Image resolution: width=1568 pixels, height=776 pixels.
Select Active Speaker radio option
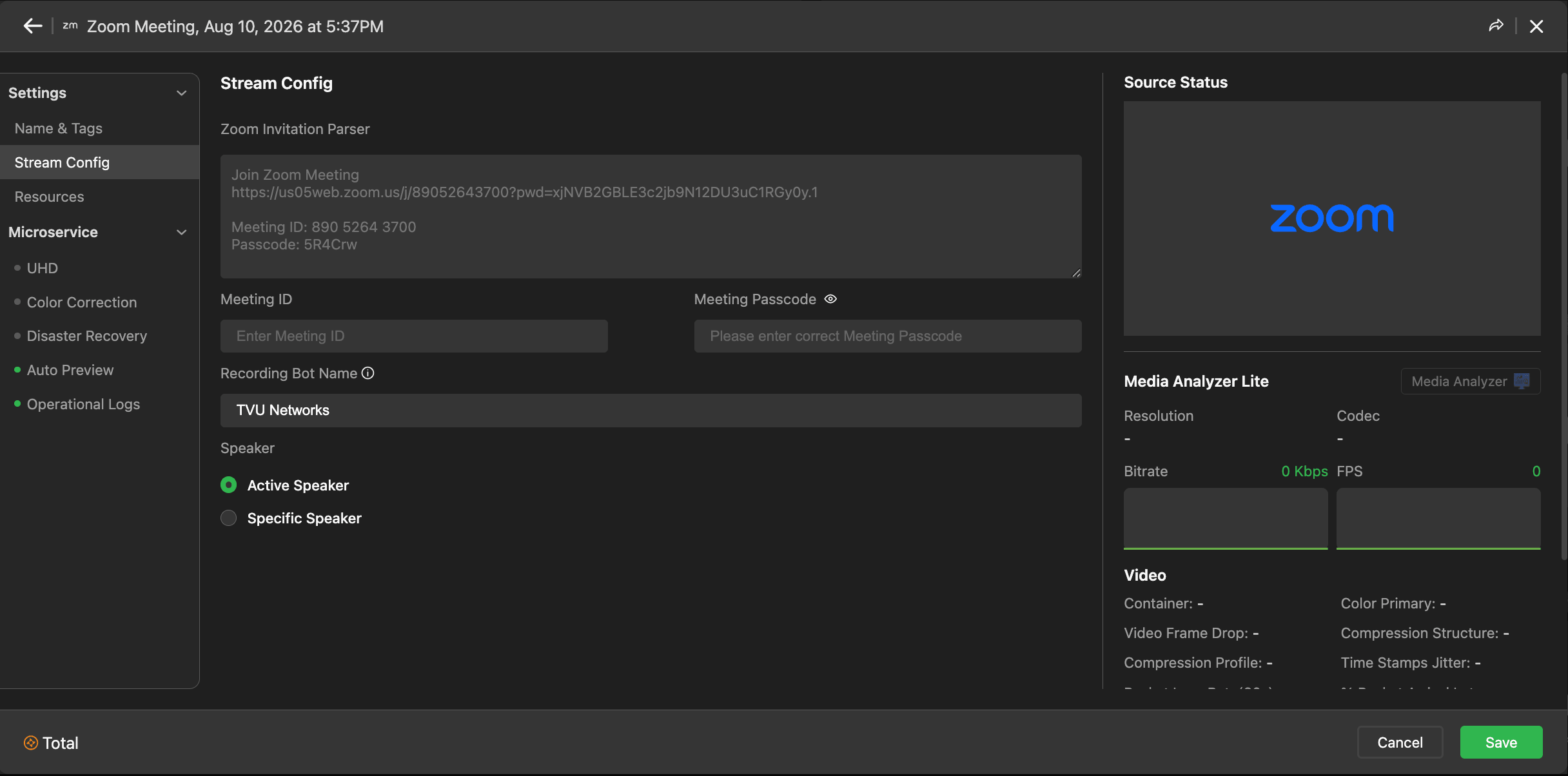[x=229, y=485]
